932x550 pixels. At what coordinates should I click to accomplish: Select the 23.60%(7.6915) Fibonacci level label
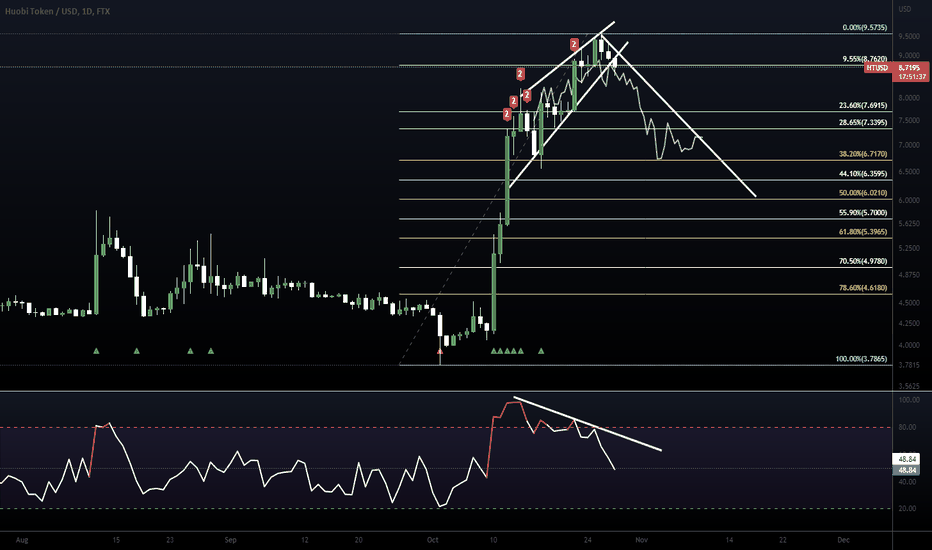coord(863,105)
